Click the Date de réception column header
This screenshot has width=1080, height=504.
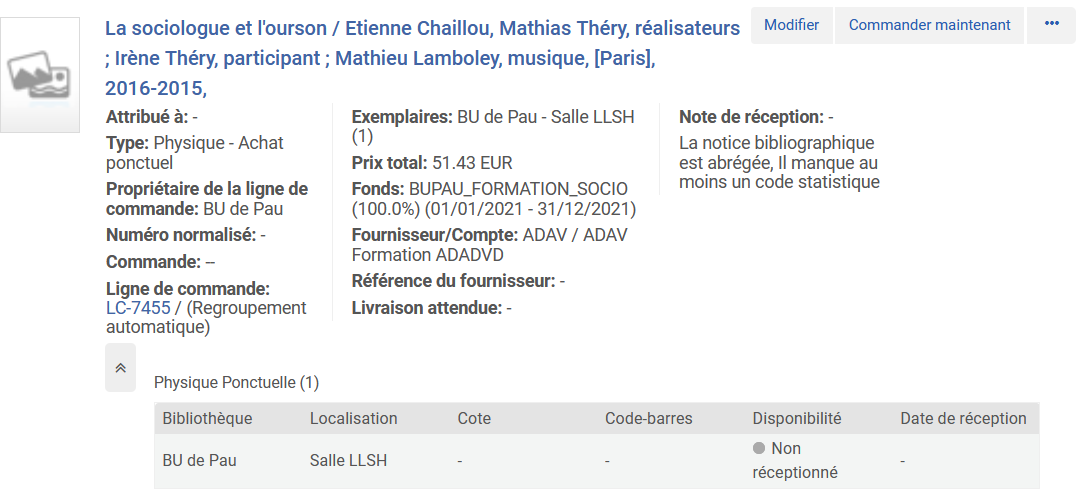tap(963, 418)
